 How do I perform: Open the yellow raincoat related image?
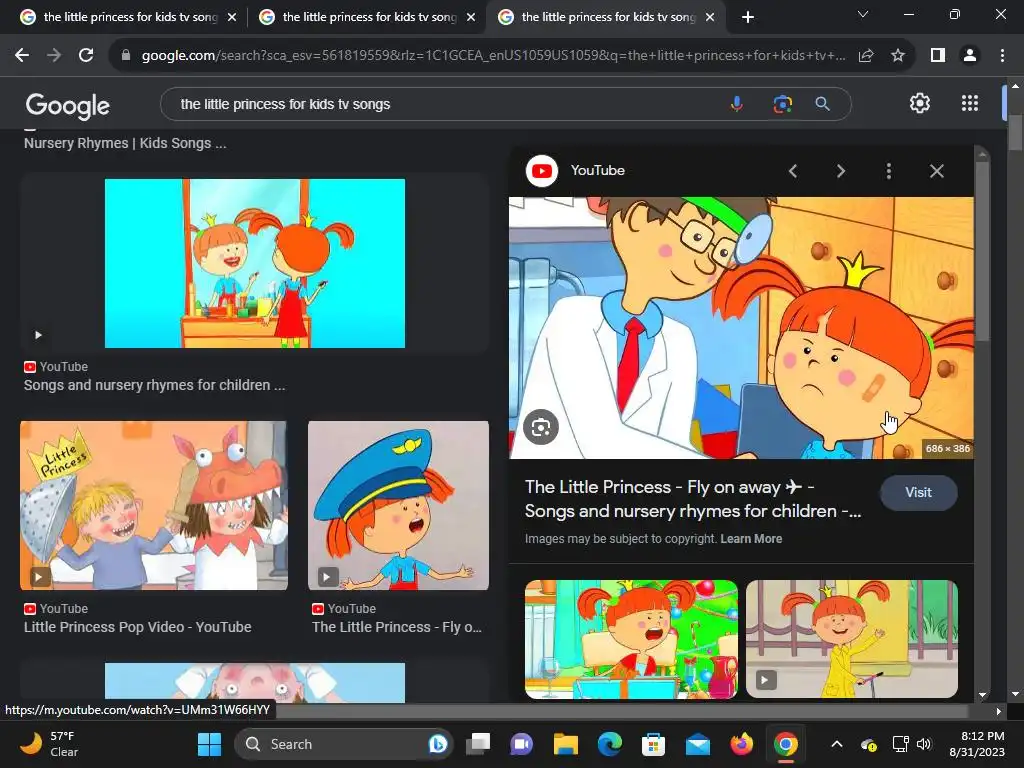pos(852,639)
